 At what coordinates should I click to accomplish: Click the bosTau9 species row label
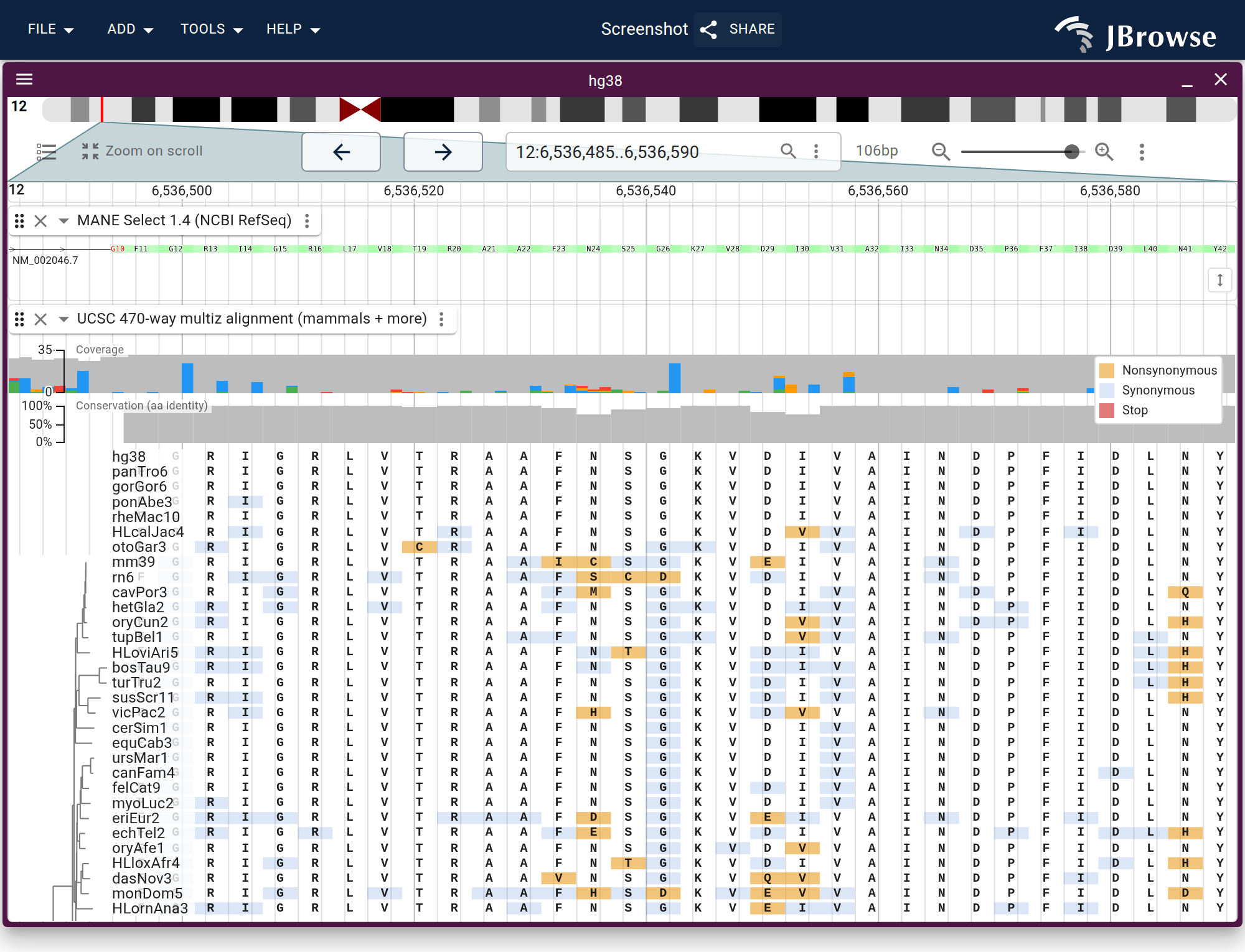coord(141,667)
